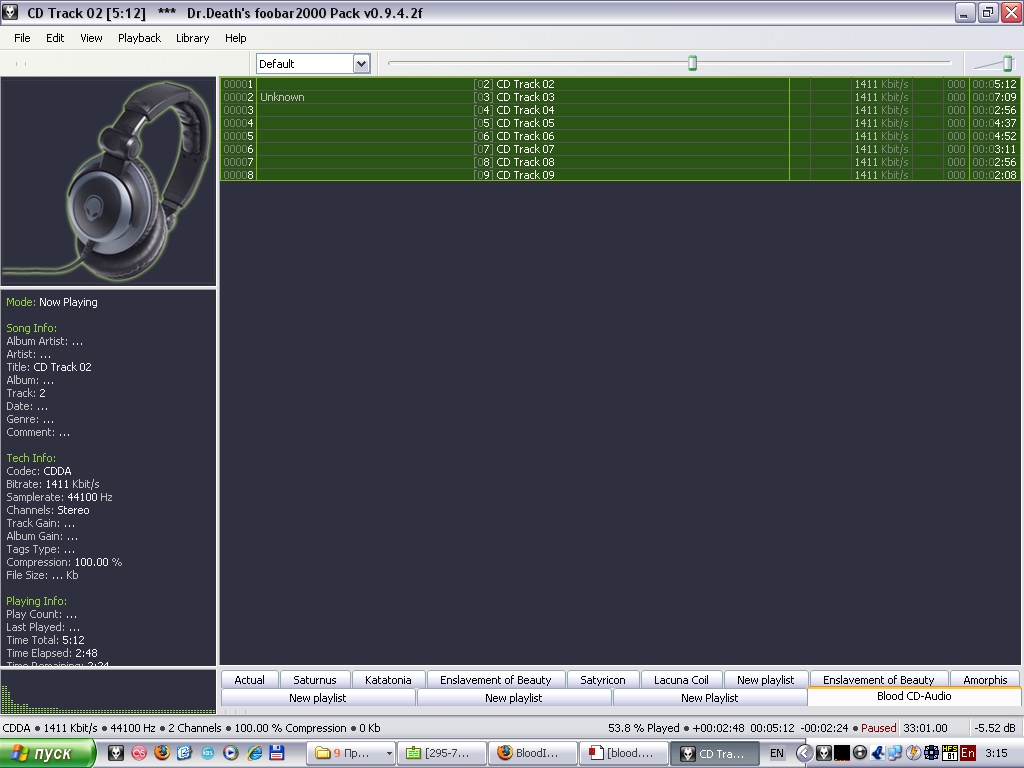Click the HFS 81 tray icon
The width and height of the screenshot is (1024, 768).
(x=950, y=753)
